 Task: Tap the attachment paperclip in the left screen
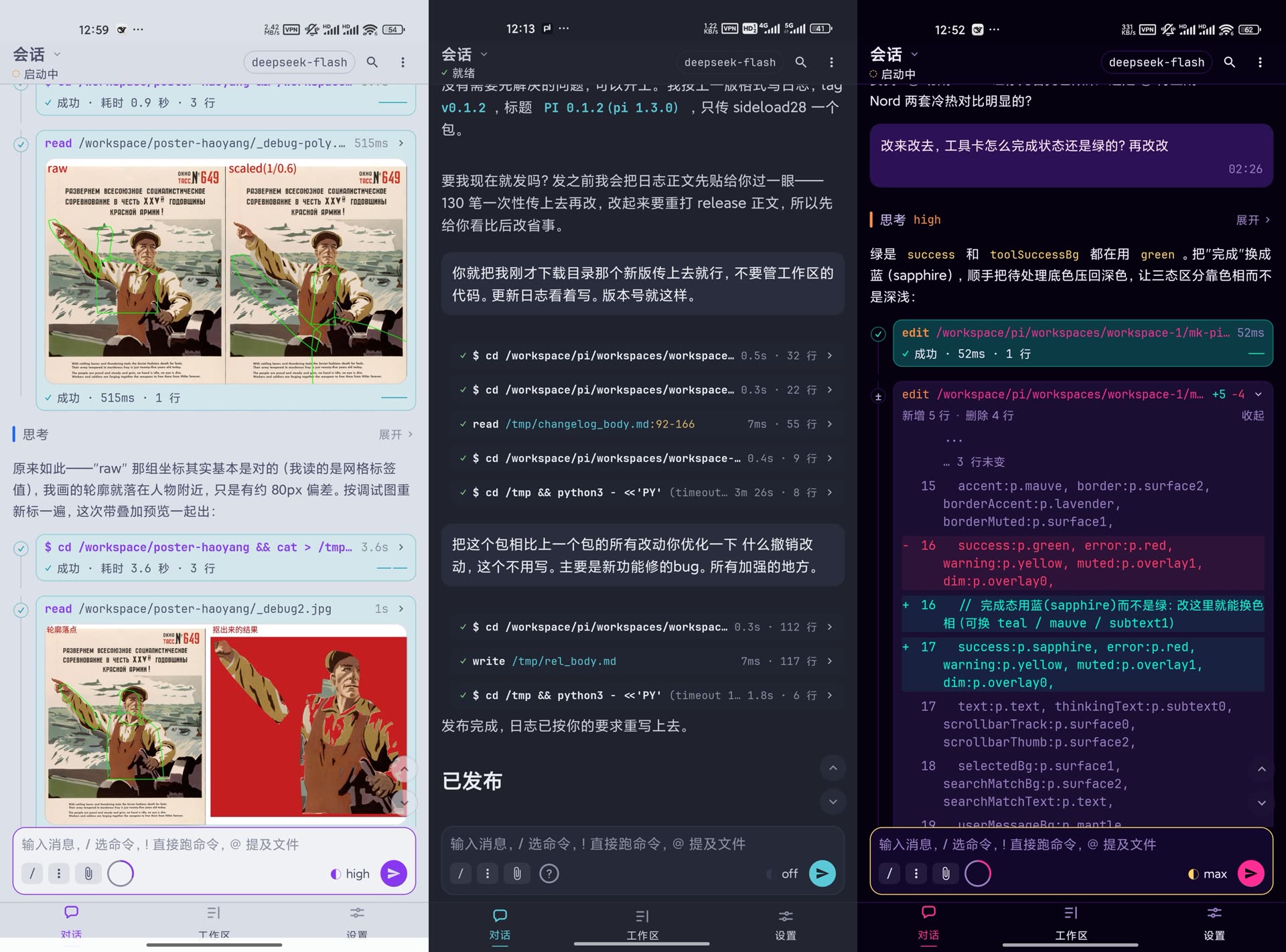(88, 873)
